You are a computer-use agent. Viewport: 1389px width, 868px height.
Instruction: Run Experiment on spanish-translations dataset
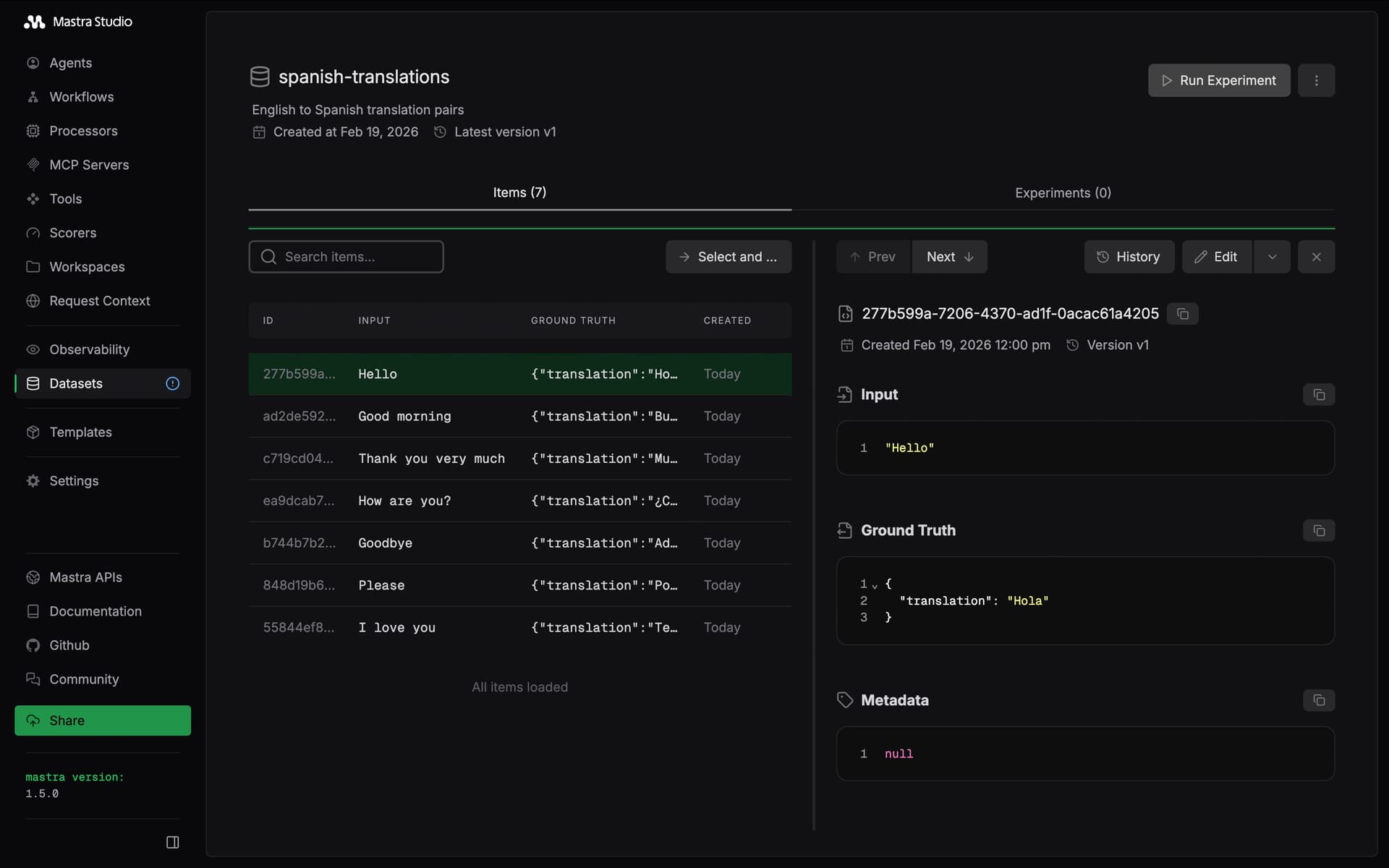point(1218,80)
